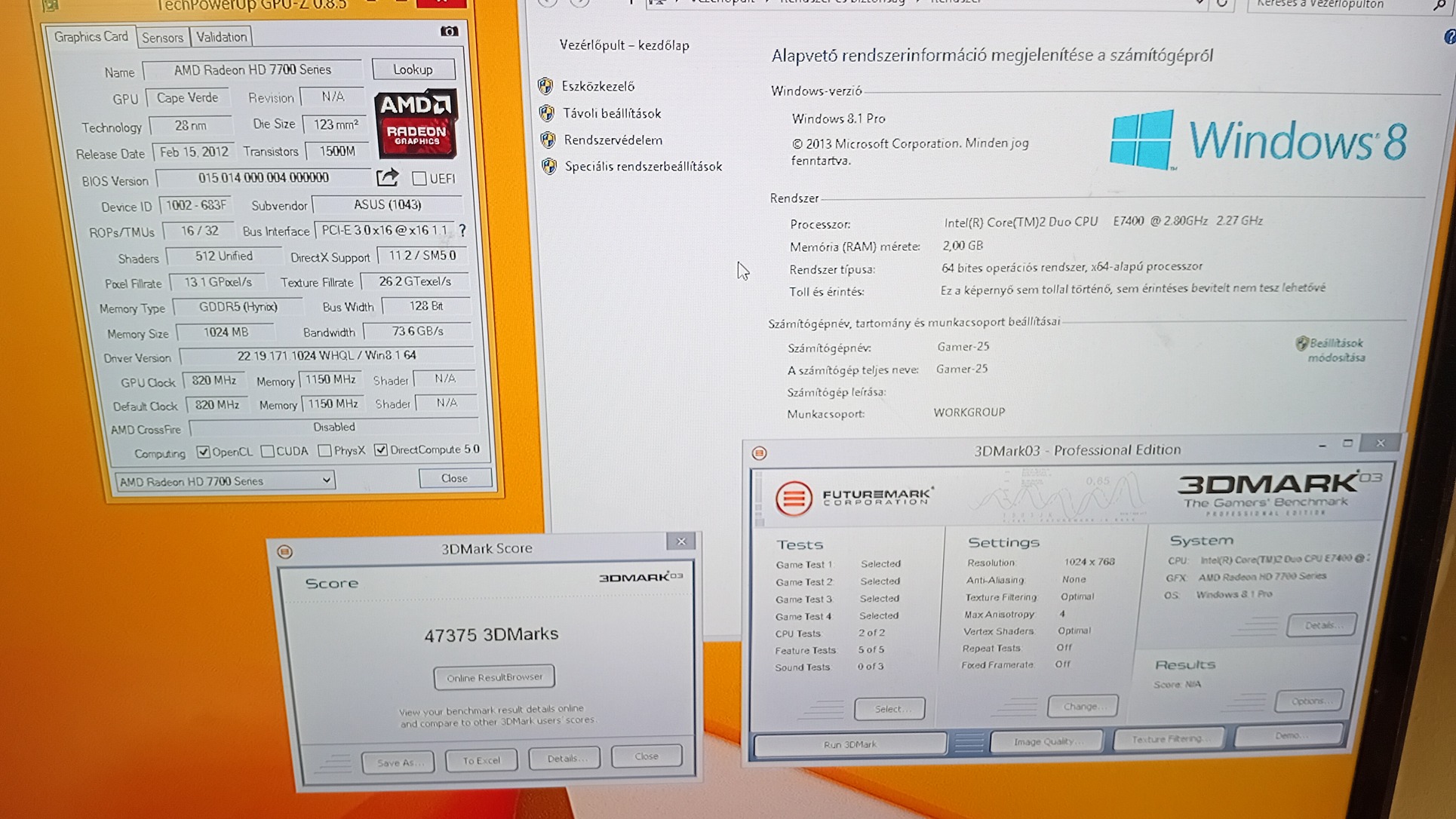Click the GPU-Z screenshot camera icon

(x=449, y=31)
